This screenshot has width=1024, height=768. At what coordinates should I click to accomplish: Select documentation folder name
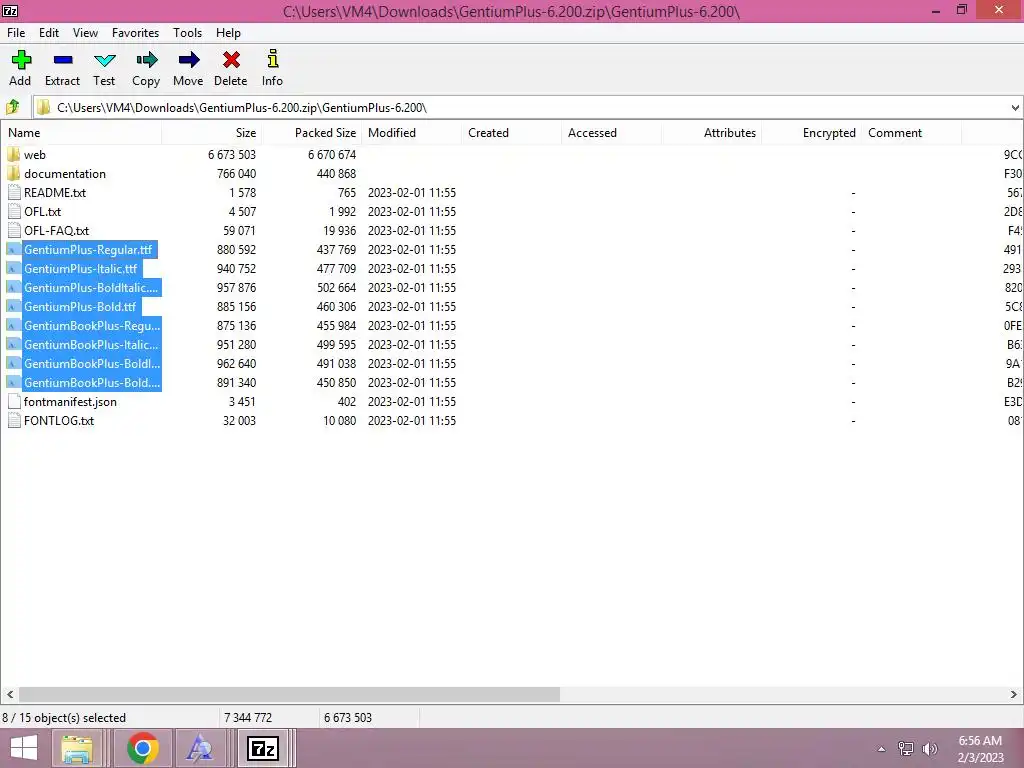65,174
